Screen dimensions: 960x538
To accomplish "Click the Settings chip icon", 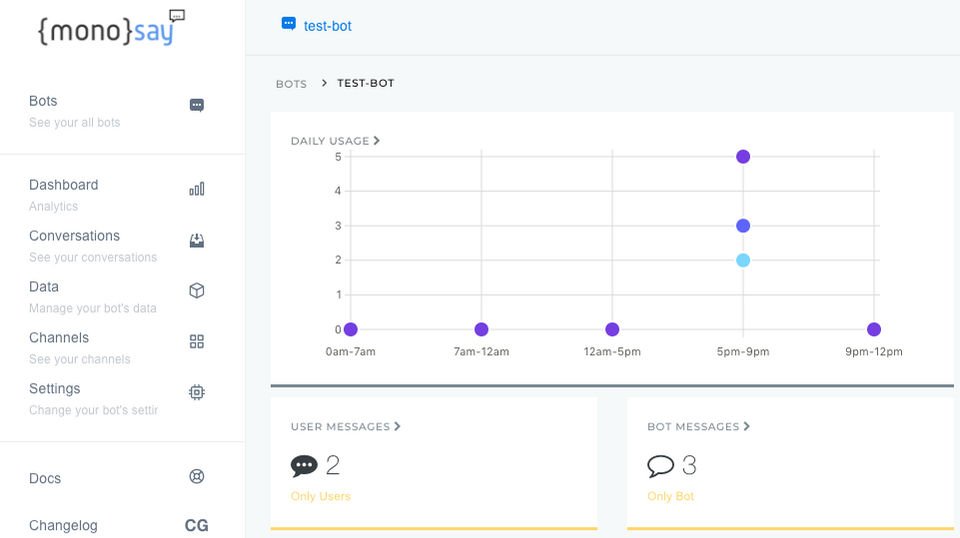I will (197, 392).
